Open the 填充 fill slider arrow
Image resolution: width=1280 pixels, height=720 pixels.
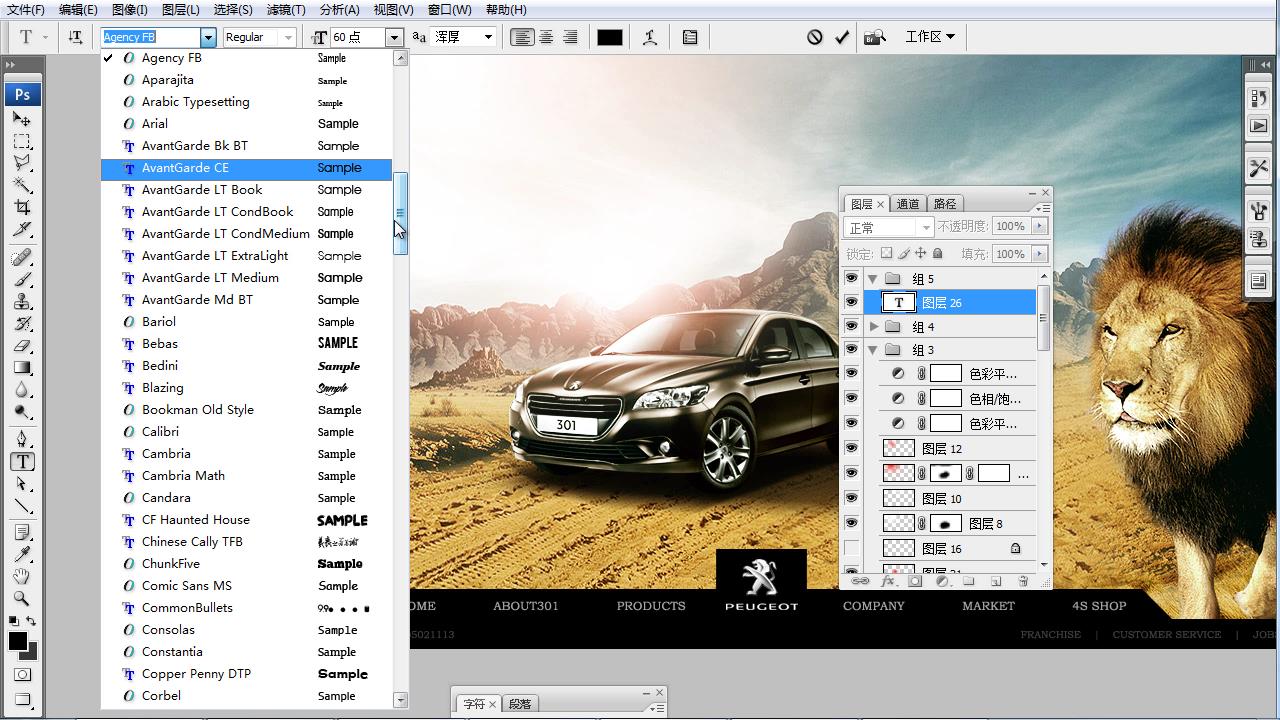coord(1040,254)
